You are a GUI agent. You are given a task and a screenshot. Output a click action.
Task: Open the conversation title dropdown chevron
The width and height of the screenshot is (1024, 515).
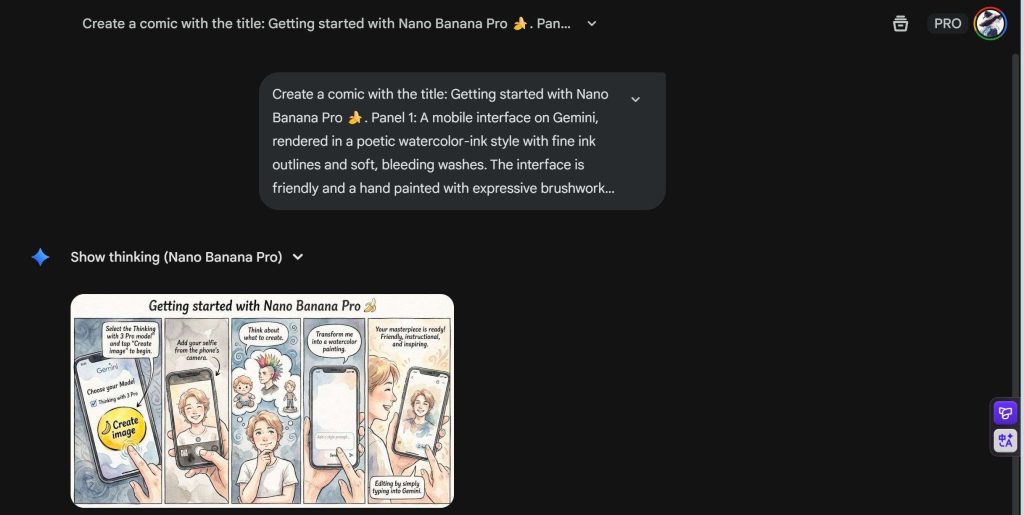click(x=591, y=23)
